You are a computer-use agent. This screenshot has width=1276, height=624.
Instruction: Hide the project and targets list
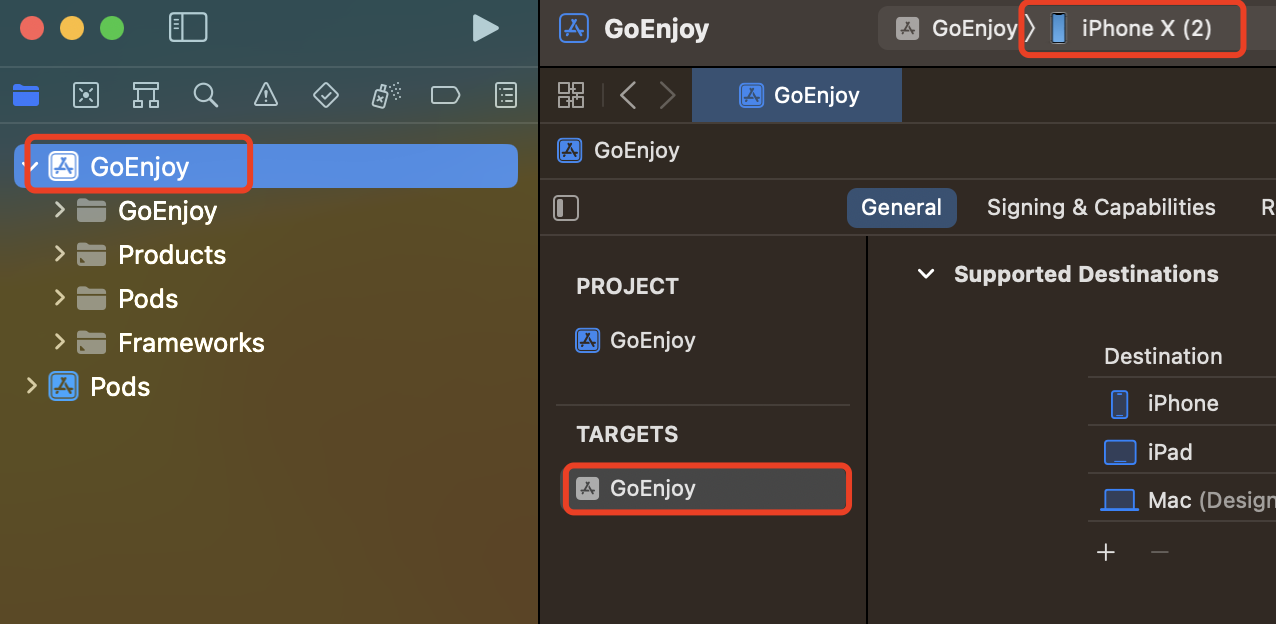pyautogui.click(x=566, y=208)
